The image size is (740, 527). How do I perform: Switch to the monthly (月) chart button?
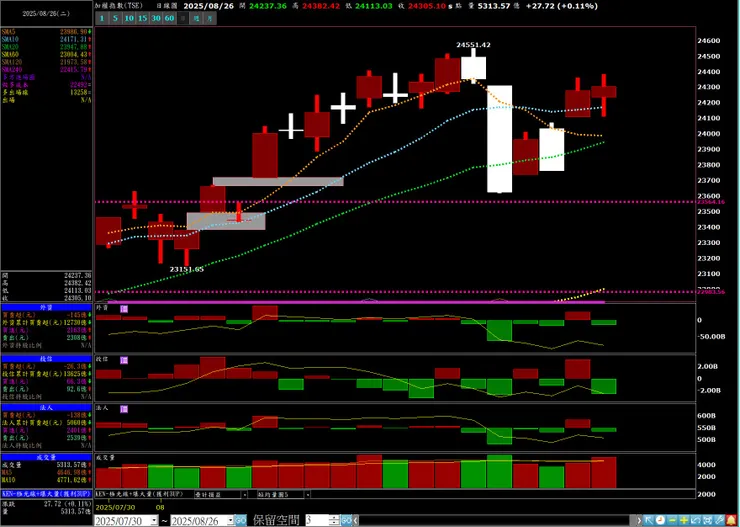click(210, 18)
